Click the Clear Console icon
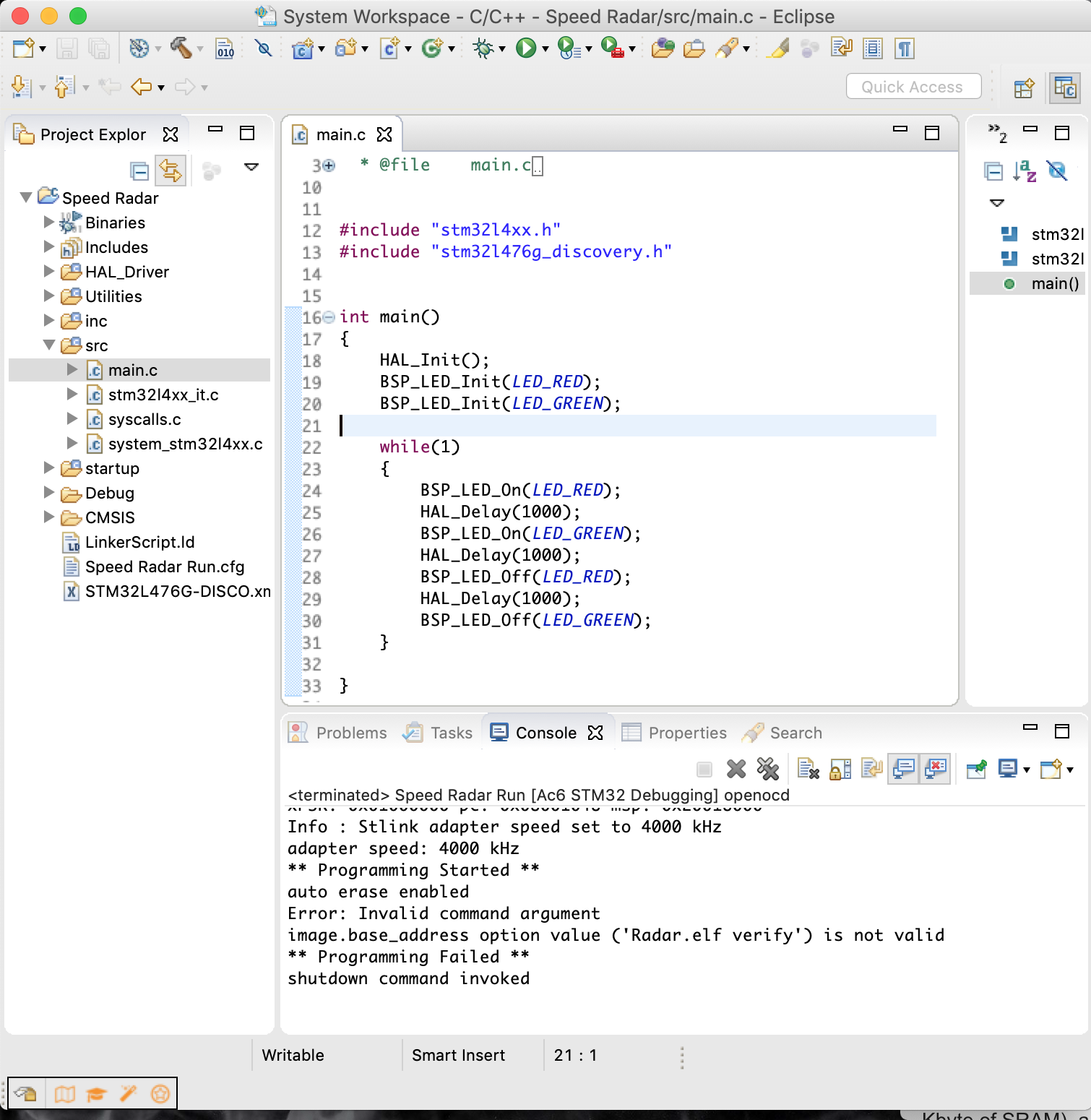 click(808, 770)
